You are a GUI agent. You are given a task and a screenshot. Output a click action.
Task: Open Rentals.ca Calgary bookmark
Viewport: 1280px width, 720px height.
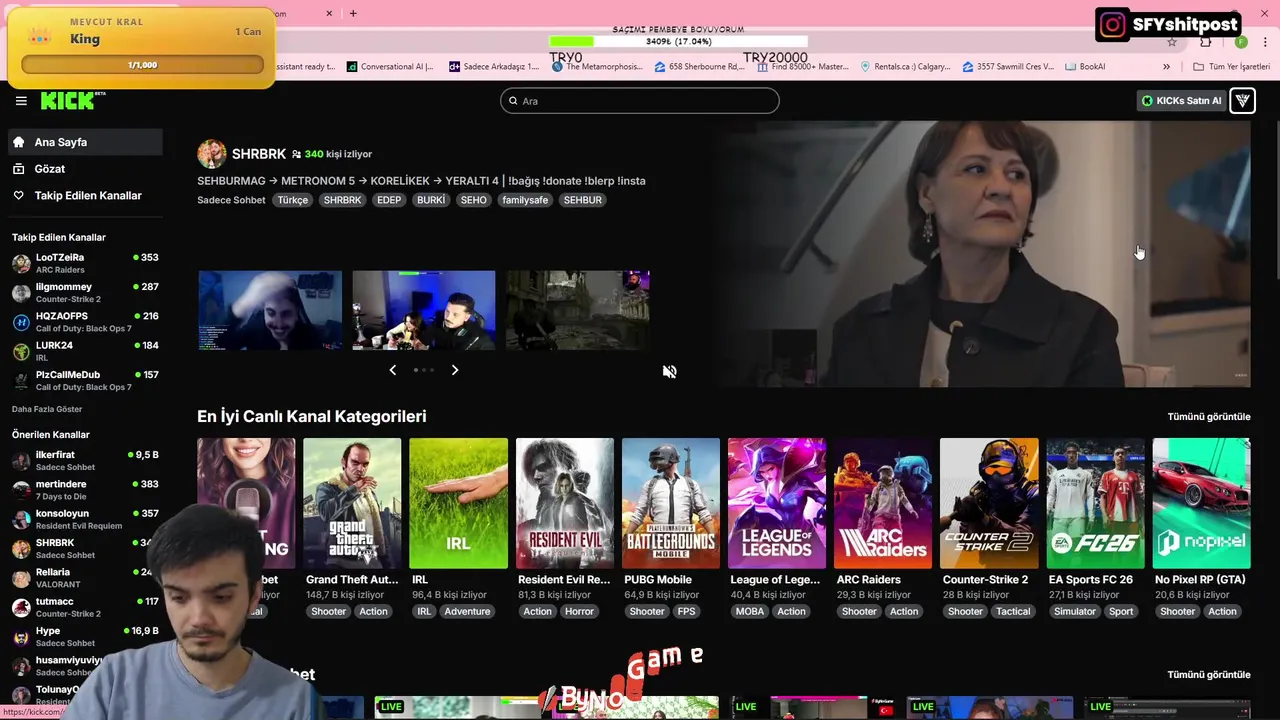[x=905, y=67]
